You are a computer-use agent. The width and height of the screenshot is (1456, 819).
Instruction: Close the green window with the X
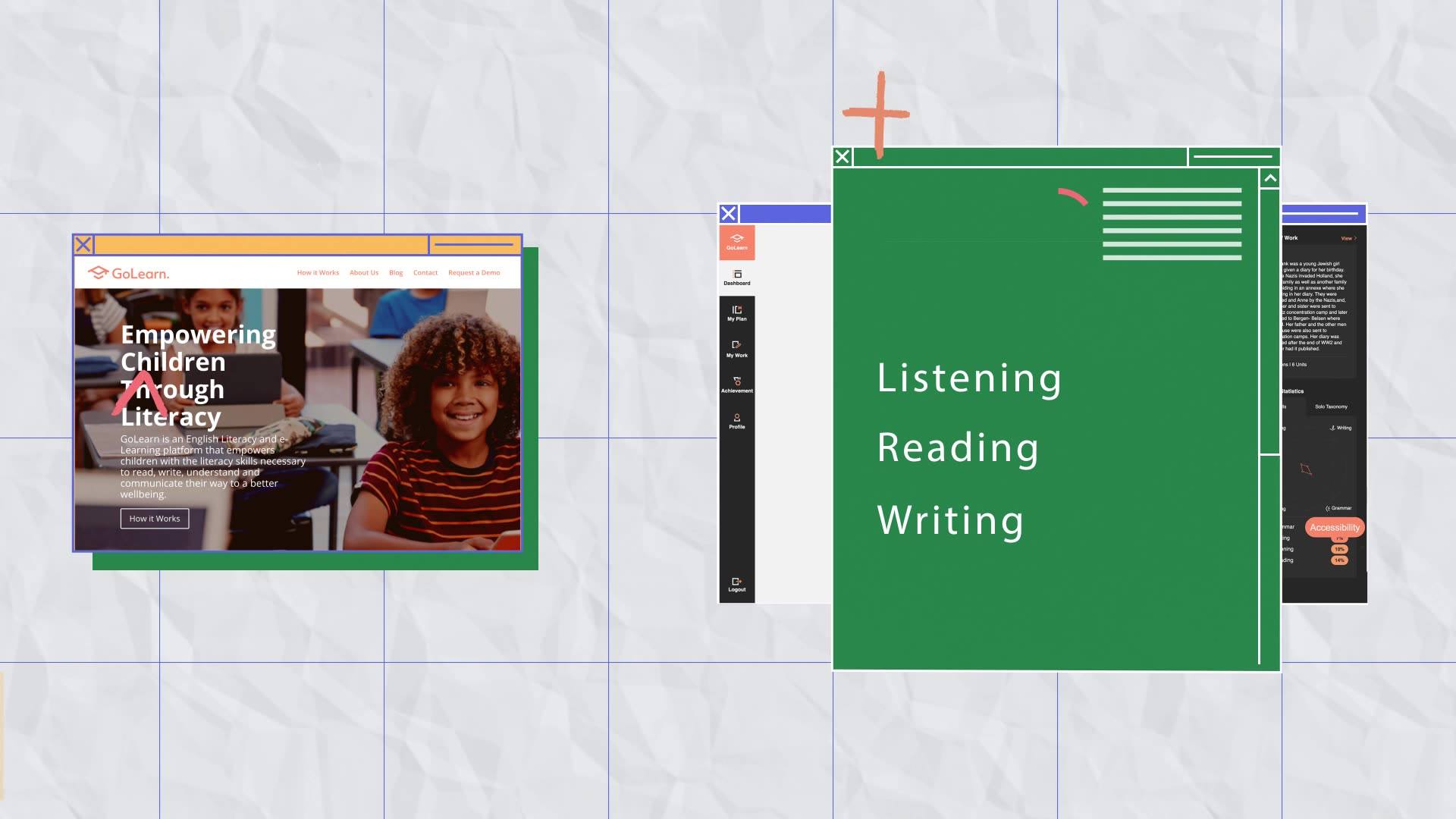pos(843,157)
